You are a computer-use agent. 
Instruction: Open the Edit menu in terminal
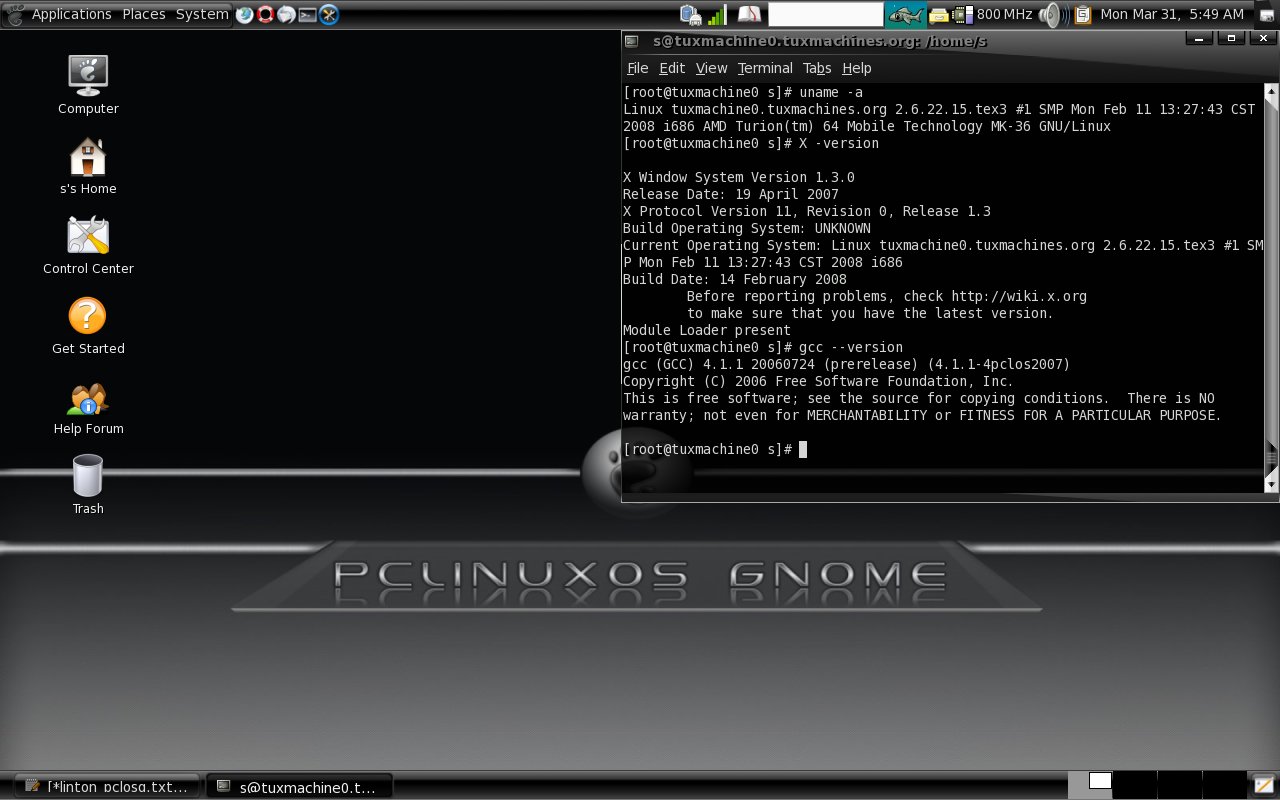tap(672, 68)
